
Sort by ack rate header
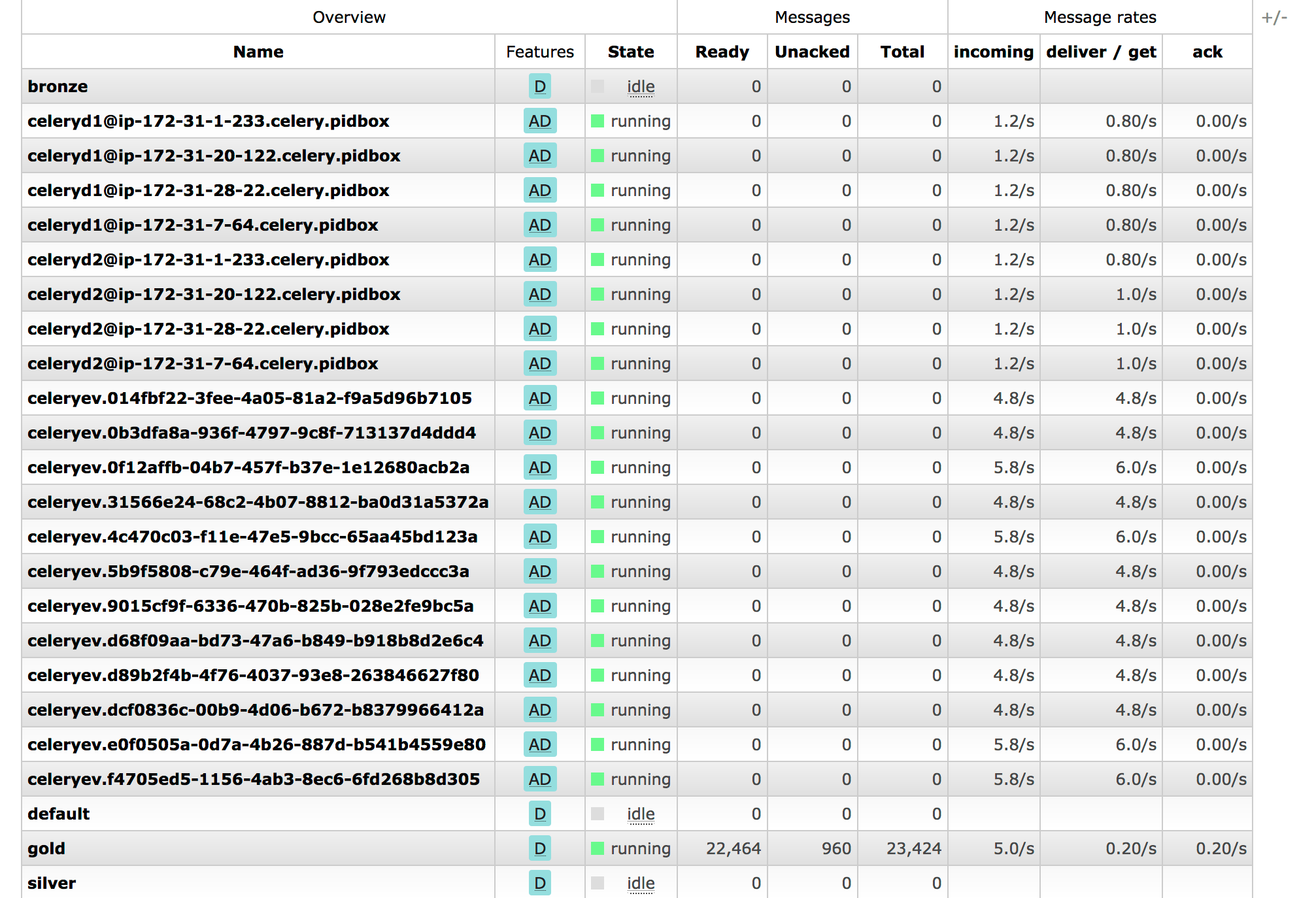click(x=1207, y=52)
